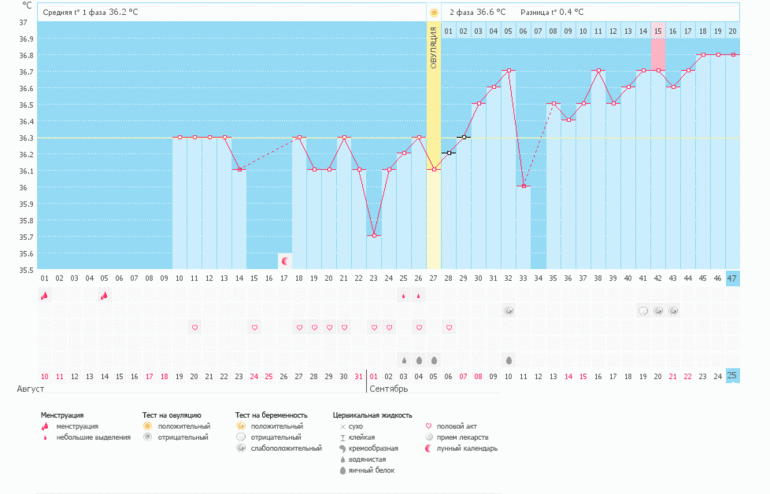The image size is (770, 494).
Task: Click the sun ovulation icon in header
Action: 434,12
